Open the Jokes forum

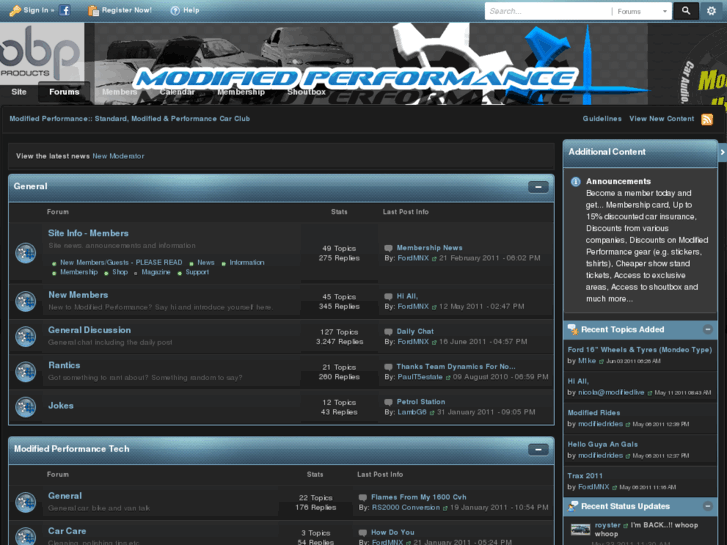tap(61, 406)
